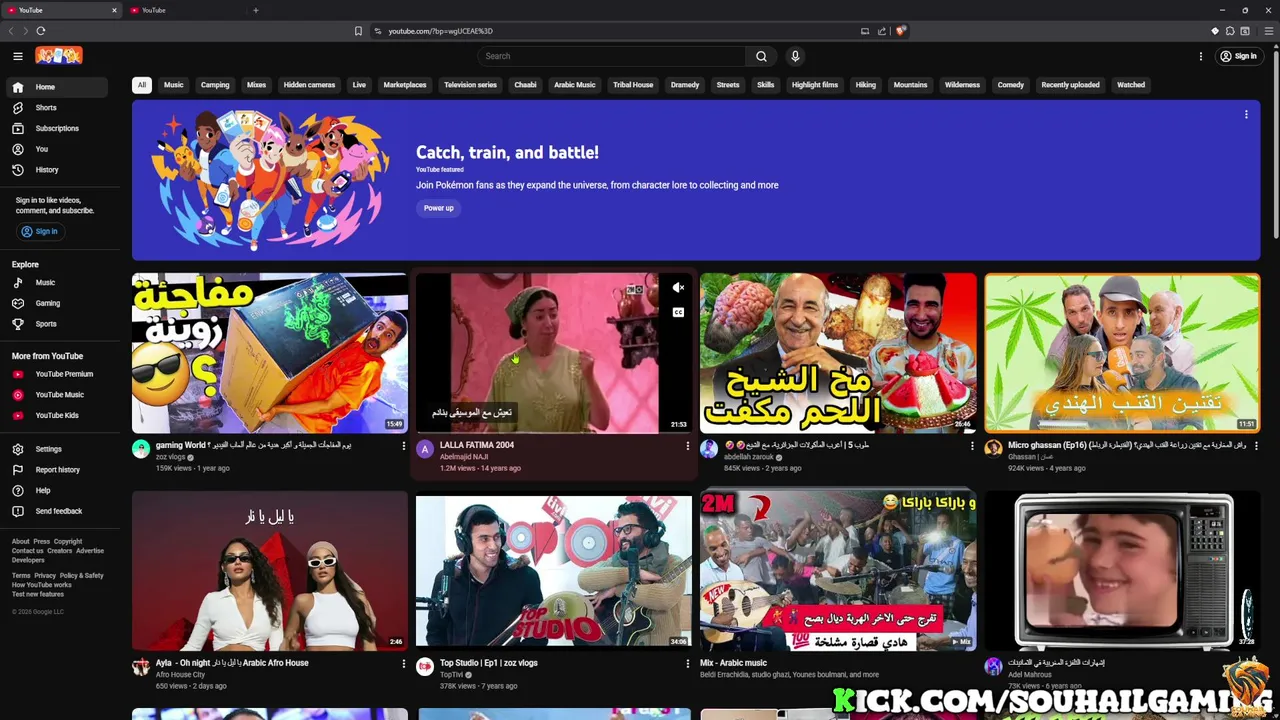Open Report history
Image resolution: width=1280 pixels, height=720 pixels.
pyautogui.click(x=56, y=470)
